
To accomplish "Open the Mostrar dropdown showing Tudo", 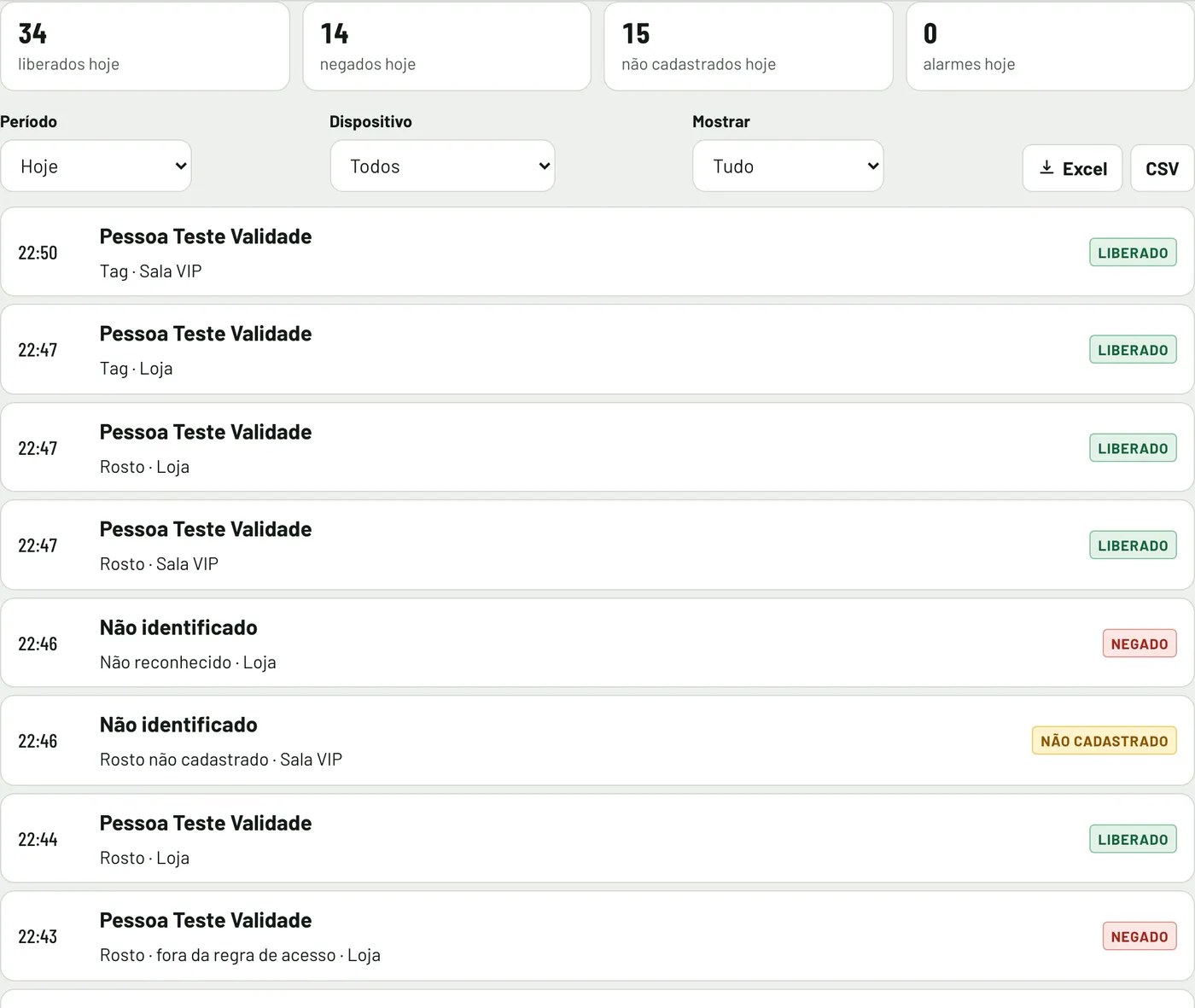I will tap(788, 166).
